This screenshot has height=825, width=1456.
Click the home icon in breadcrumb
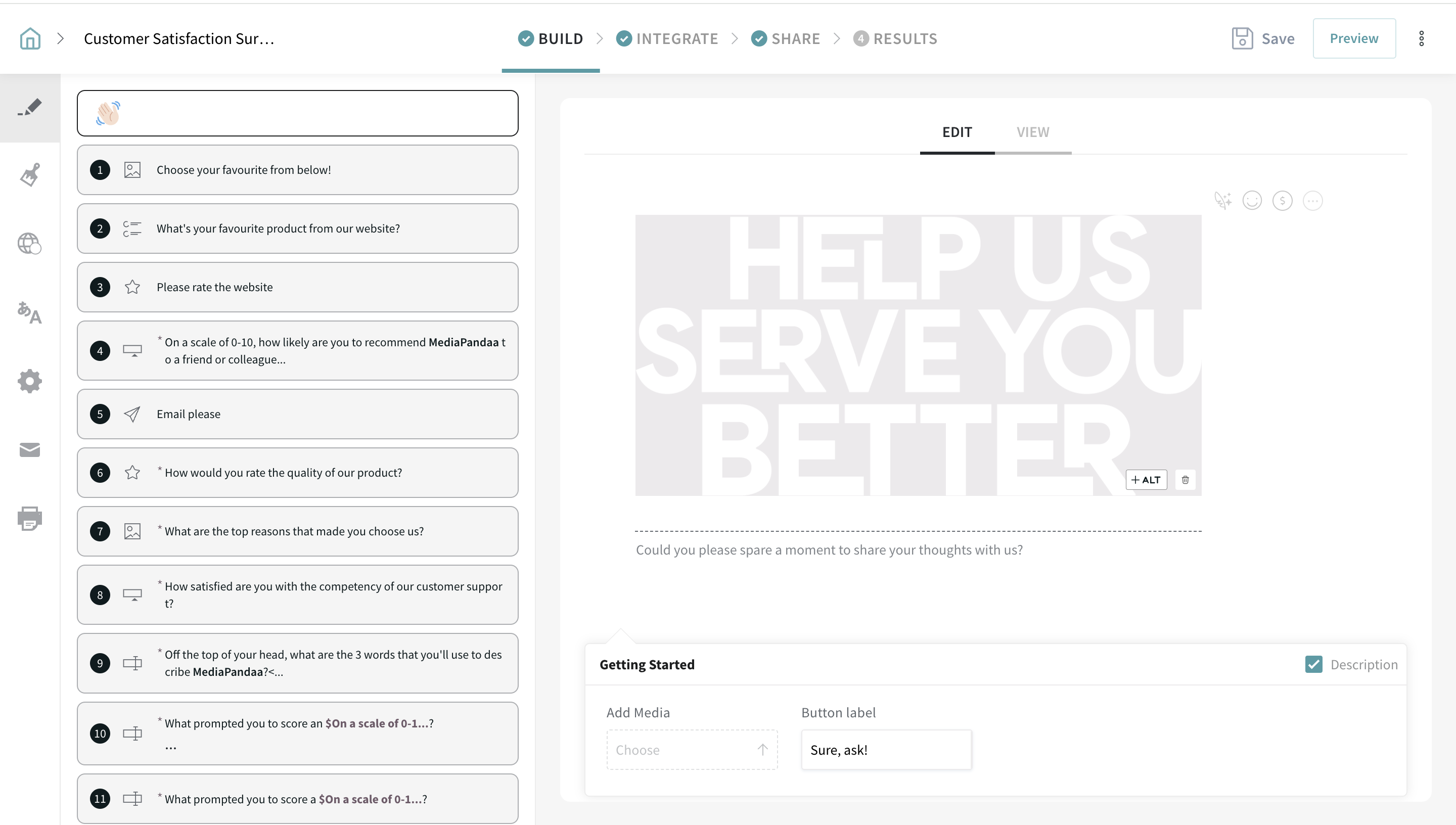(x=30, y=38)
